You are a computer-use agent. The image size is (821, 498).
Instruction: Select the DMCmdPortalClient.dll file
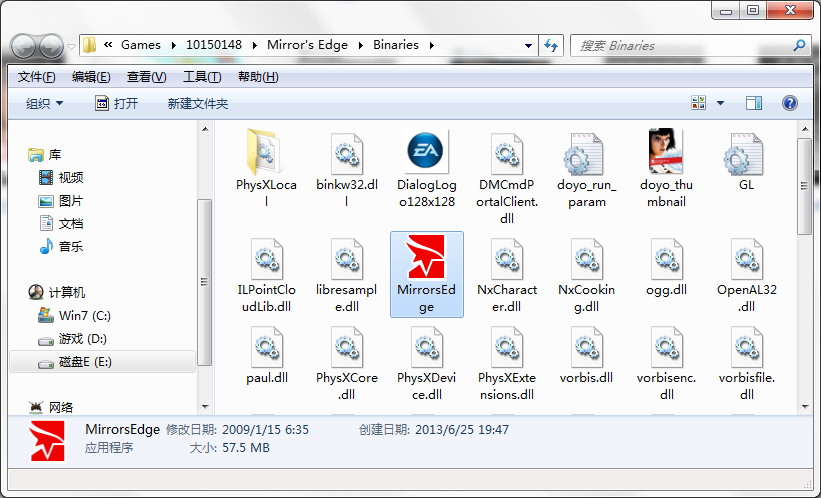[507, 178]
